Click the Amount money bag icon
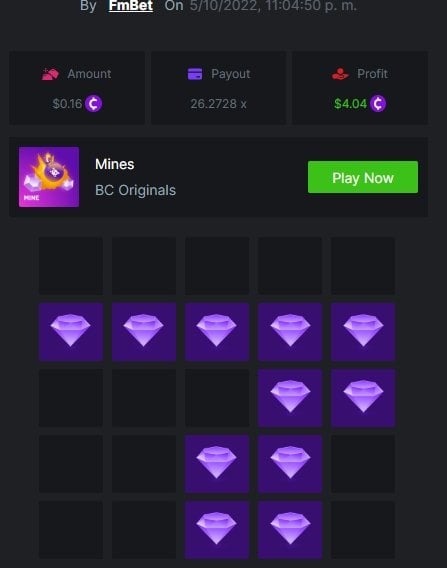 click(x=50, y=74)
